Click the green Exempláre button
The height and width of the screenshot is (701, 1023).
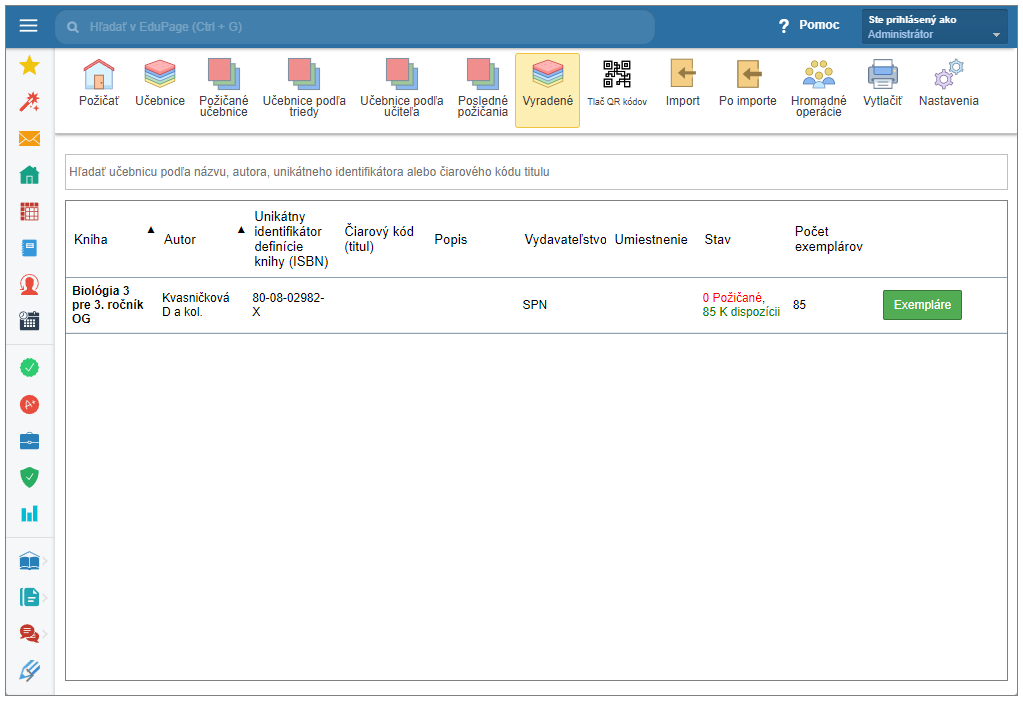(922, 305)
